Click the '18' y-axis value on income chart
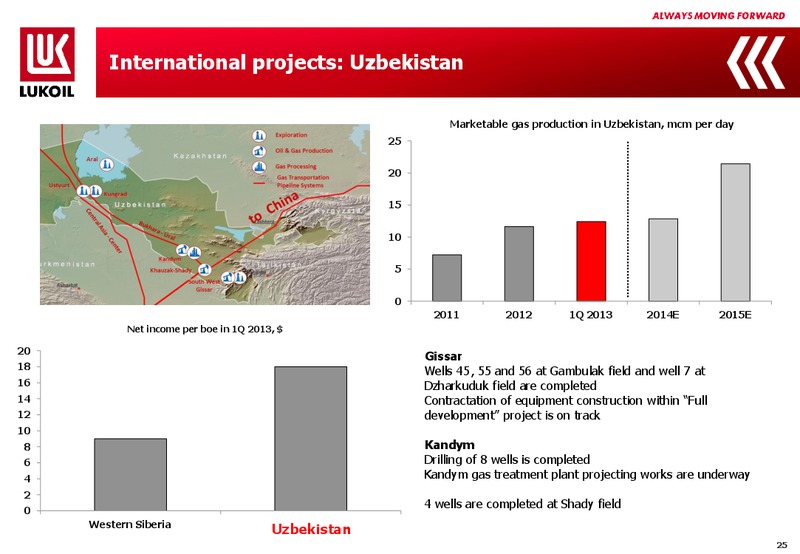Image resolution: width=800 pixels, height=554 pixels. pyautogui.click(x=24, y=367)
